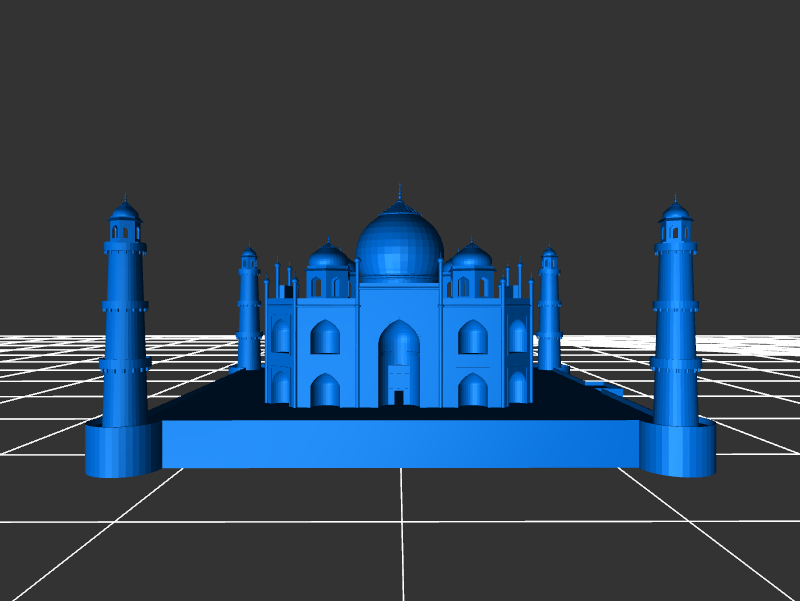Select the lower arched niche right of entrance
Image resolution: width=800 pixels, height=601 pixels.
tap(472, 390)
